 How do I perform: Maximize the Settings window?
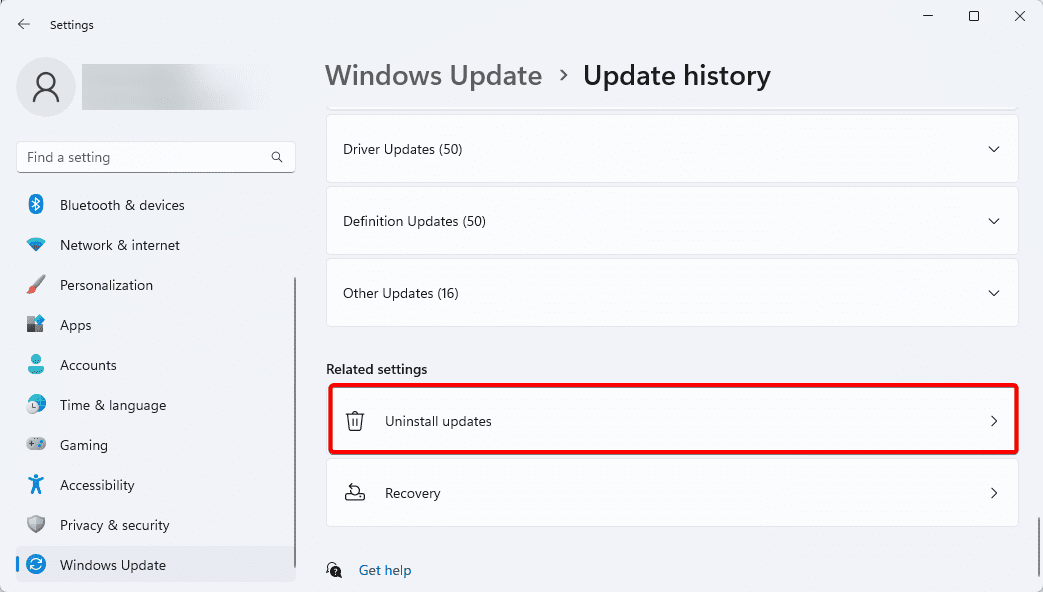(974, 16)
